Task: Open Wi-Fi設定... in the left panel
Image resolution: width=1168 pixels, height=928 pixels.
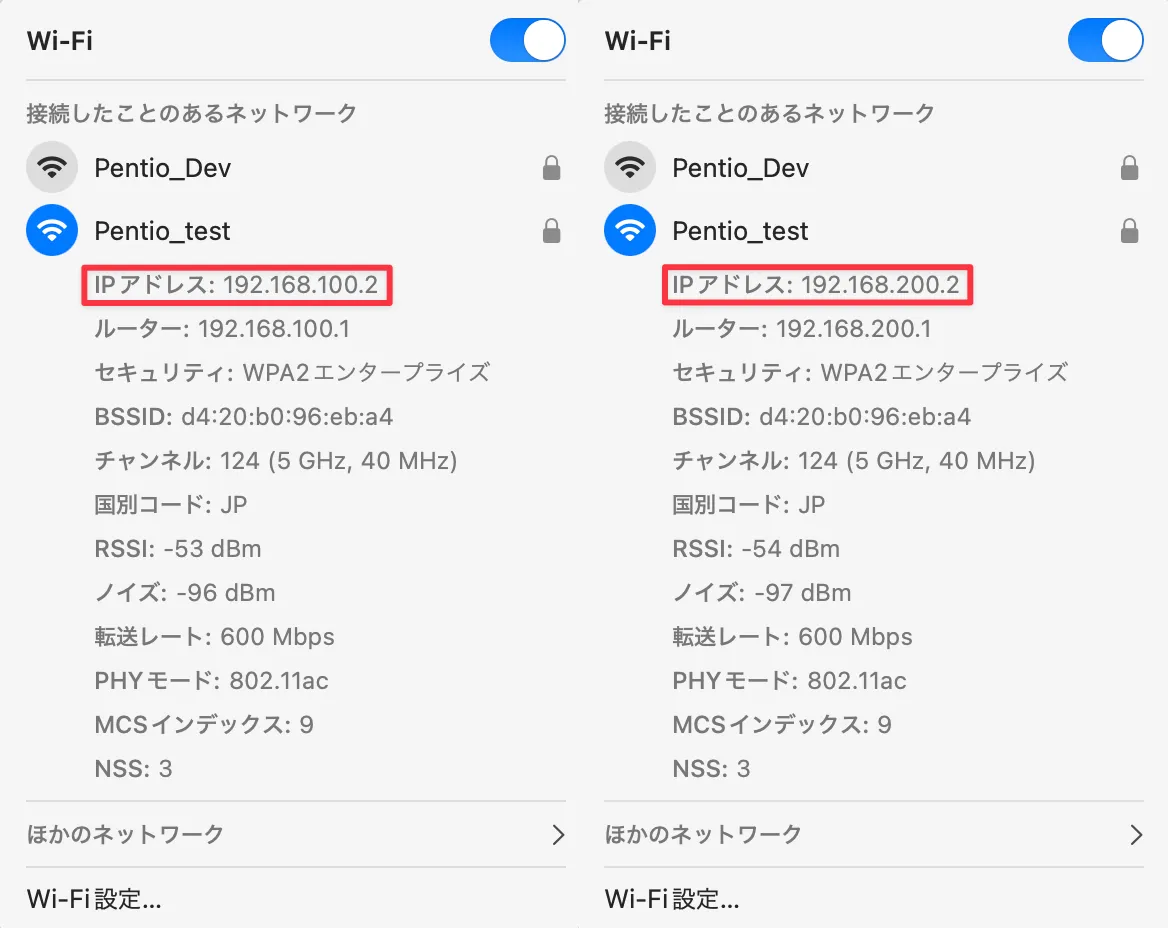Action: pos(94,898)
